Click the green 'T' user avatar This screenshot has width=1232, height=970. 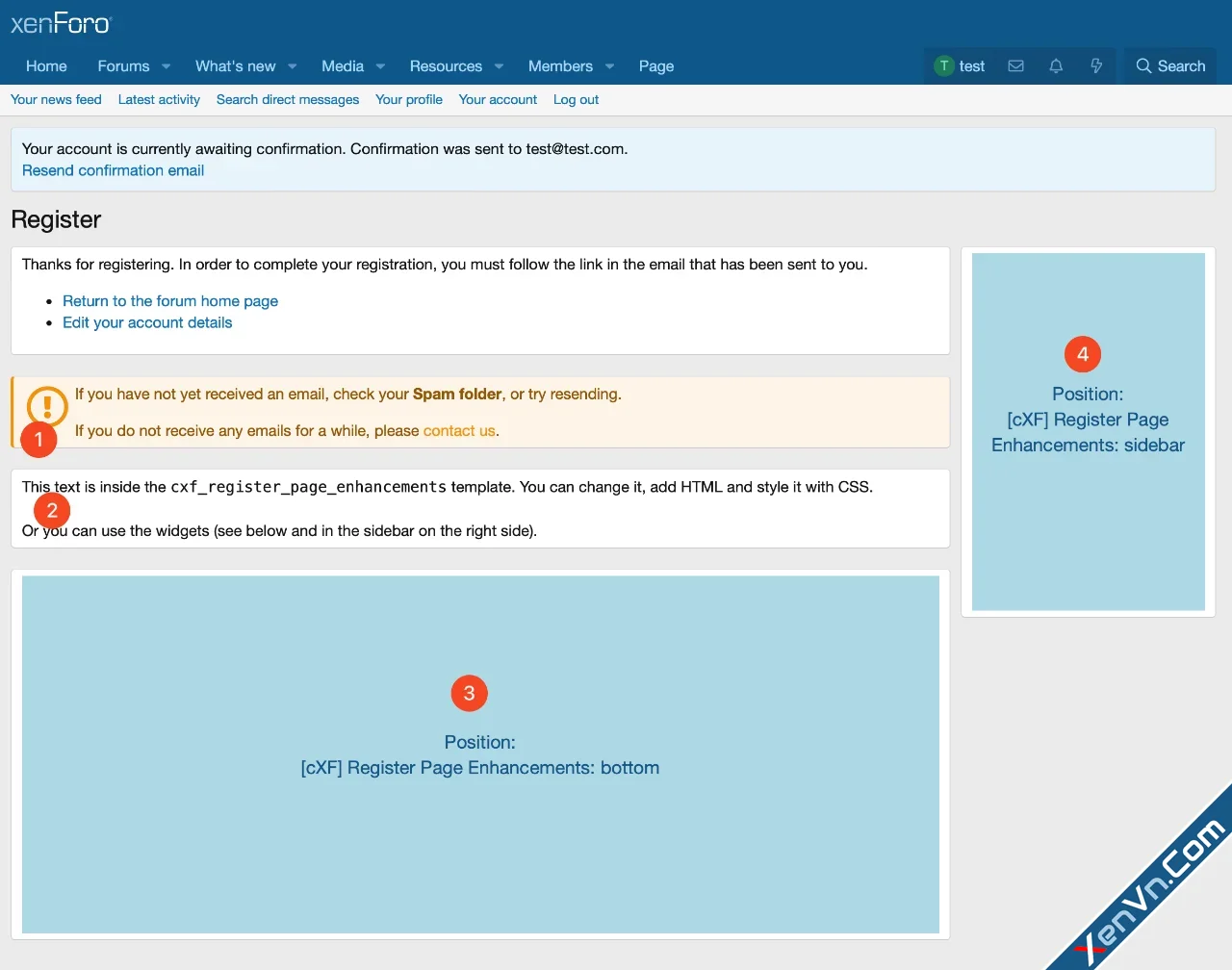point(944,66)
